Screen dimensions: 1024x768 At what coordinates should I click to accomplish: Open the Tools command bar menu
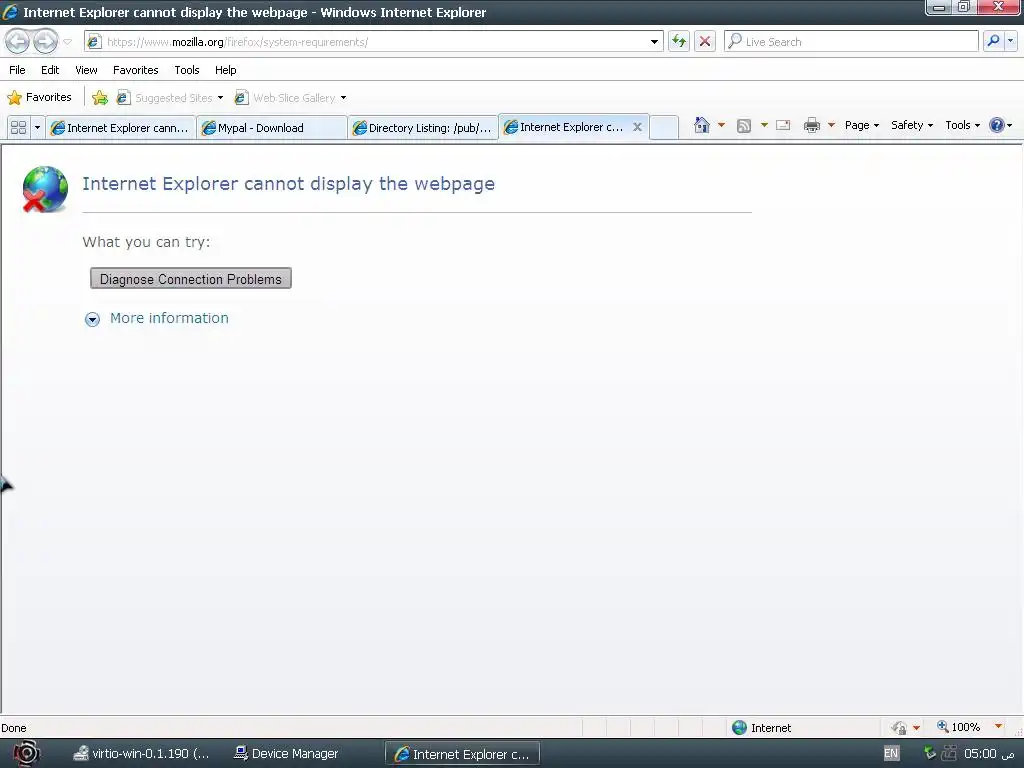click(963, 125)
